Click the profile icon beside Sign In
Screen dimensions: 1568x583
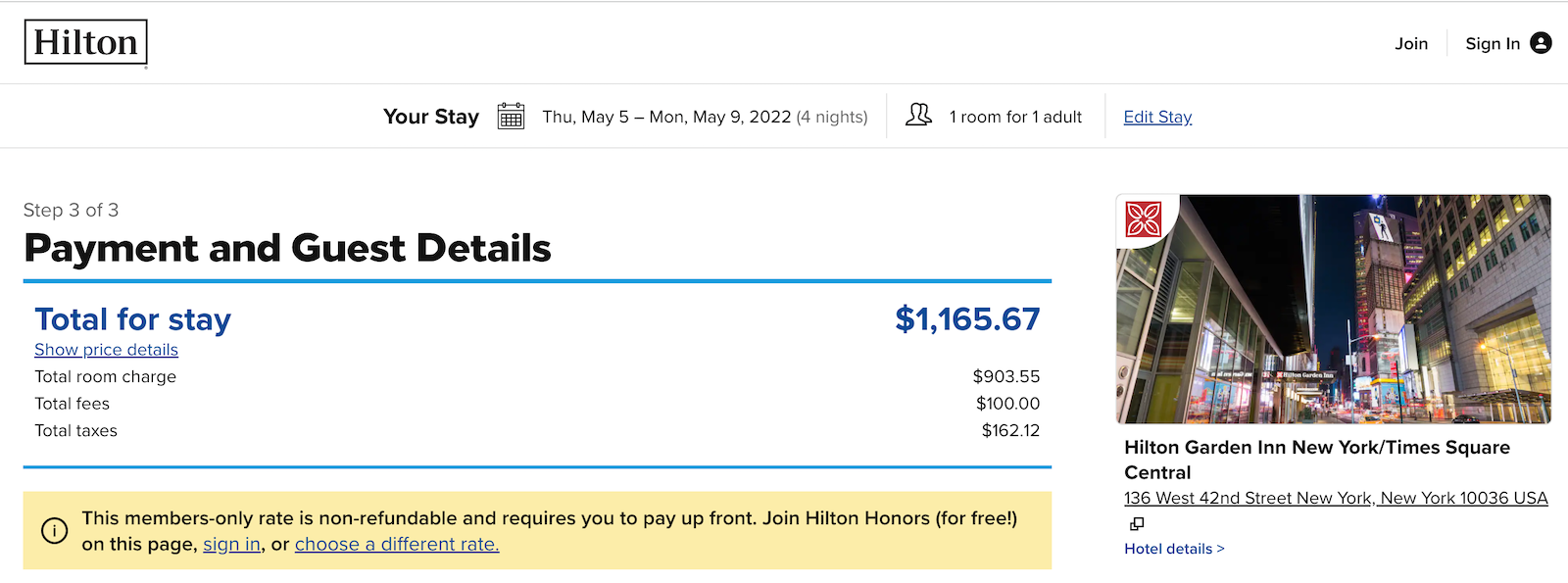pyautogui.click(x=1540, y=43)
